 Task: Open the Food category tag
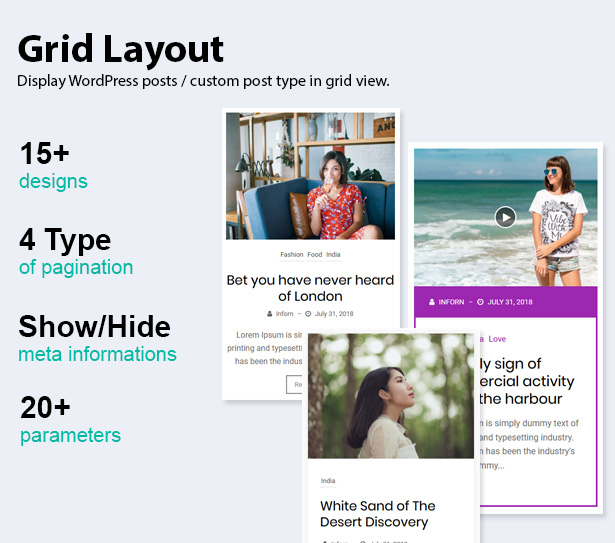[x=315, y=254]
